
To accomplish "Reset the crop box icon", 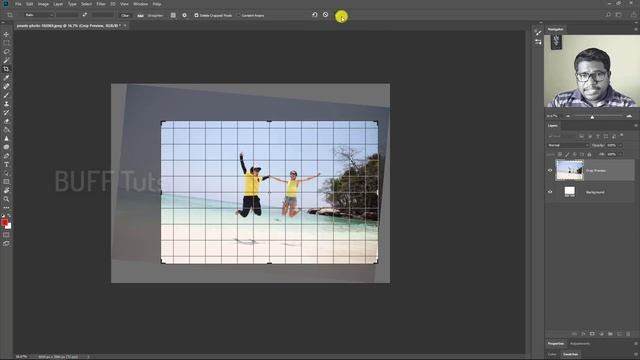I will point(315,15).
